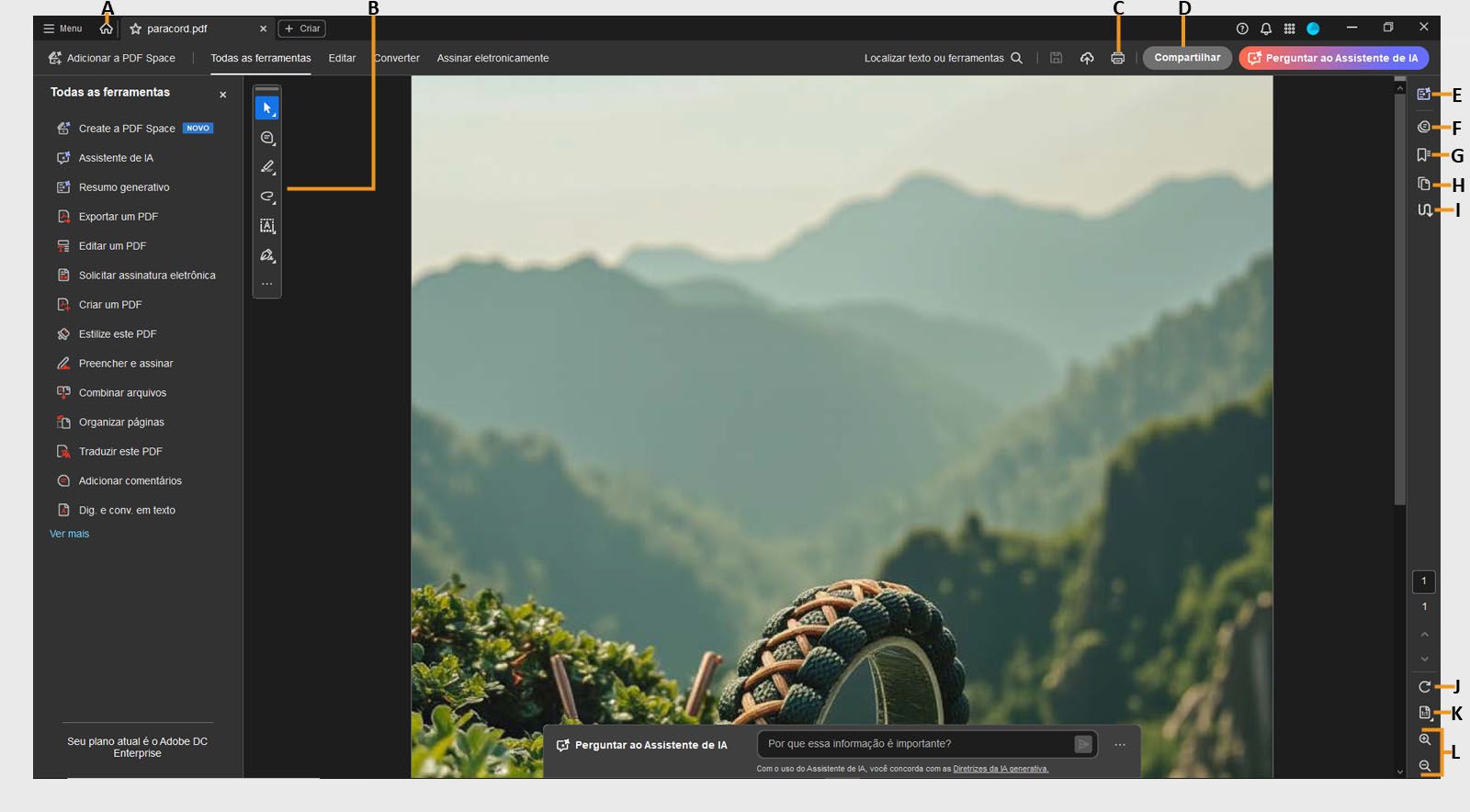Open the attachments panel icon
The width and height of the screenshot is (1470, 812).
1424,210
